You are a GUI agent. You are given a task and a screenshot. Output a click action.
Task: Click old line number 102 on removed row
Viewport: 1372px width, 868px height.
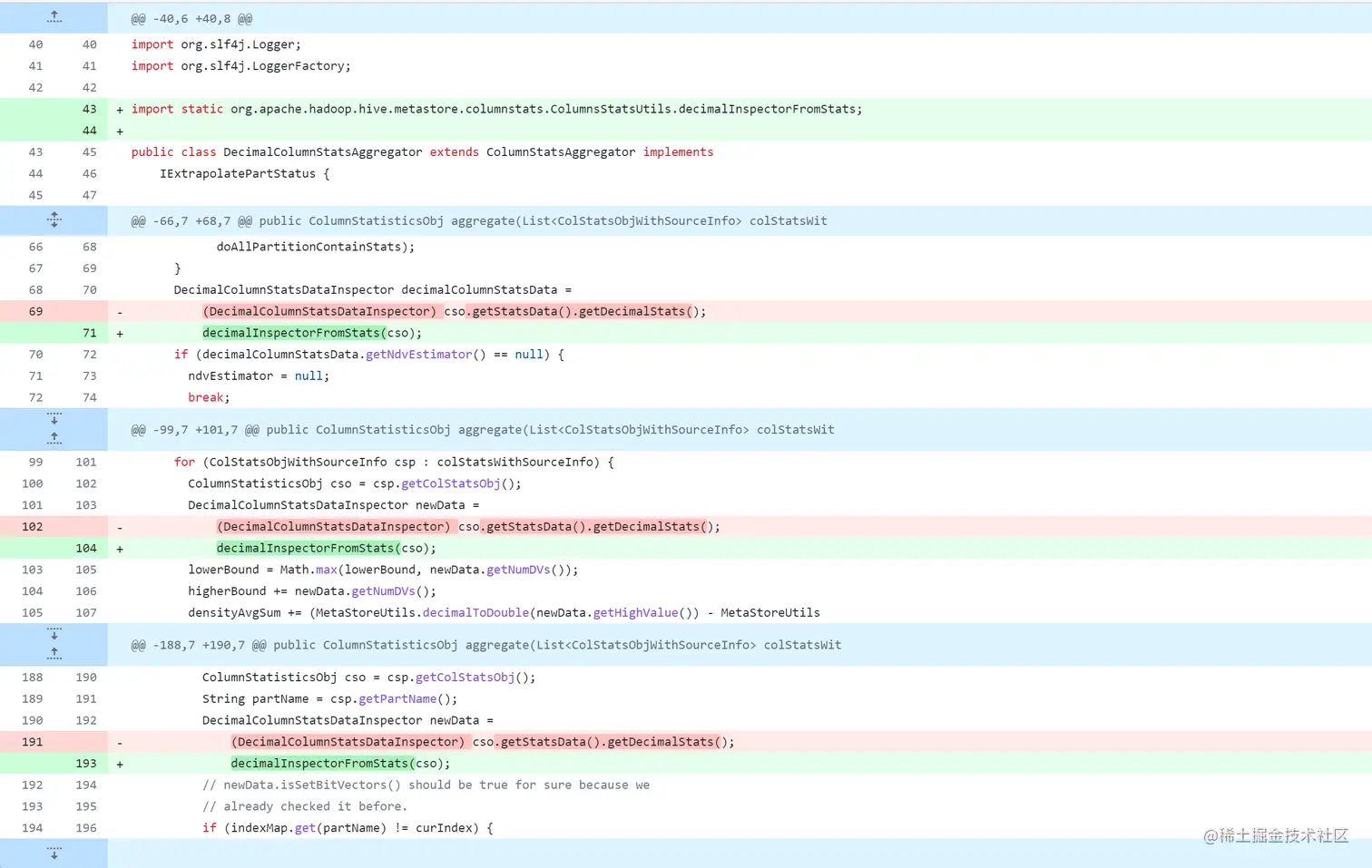coord(32,527)
